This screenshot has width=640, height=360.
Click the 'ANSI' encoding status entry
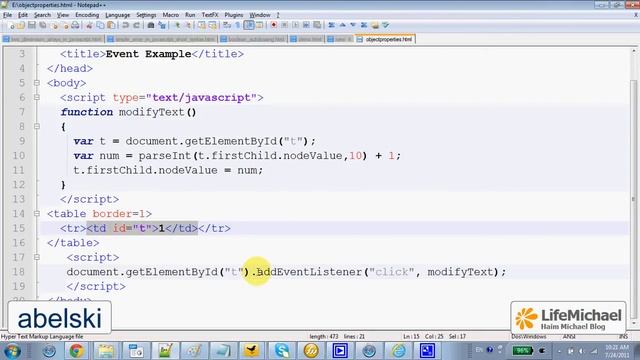pos(569,336)
